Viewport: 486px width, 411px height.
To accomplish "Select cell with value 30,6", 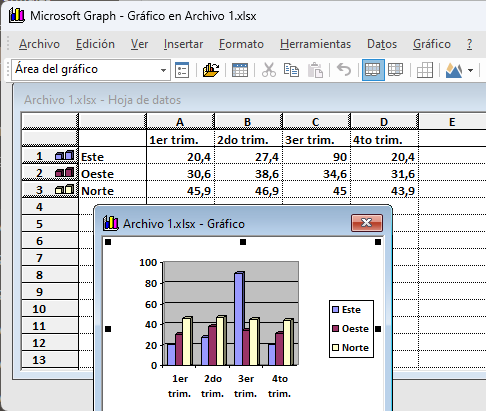I will 180,173.
